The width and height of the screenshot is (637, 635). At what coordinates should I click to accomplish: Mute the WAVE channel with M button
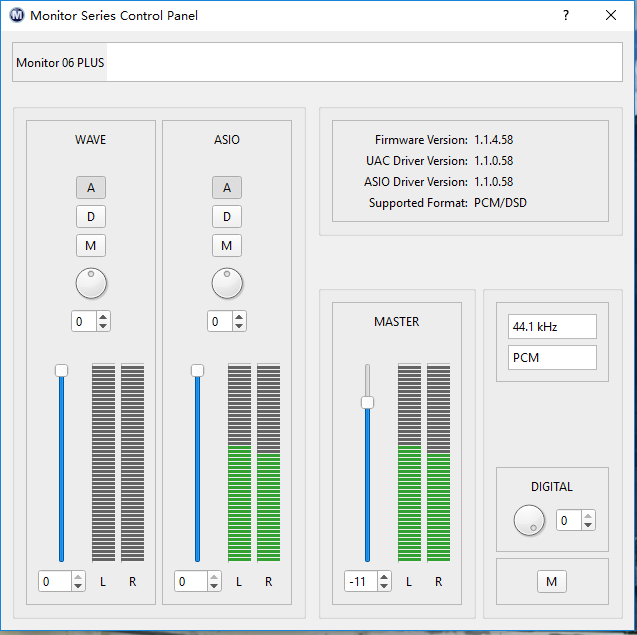pyautogui.click(x=91, y=245)
